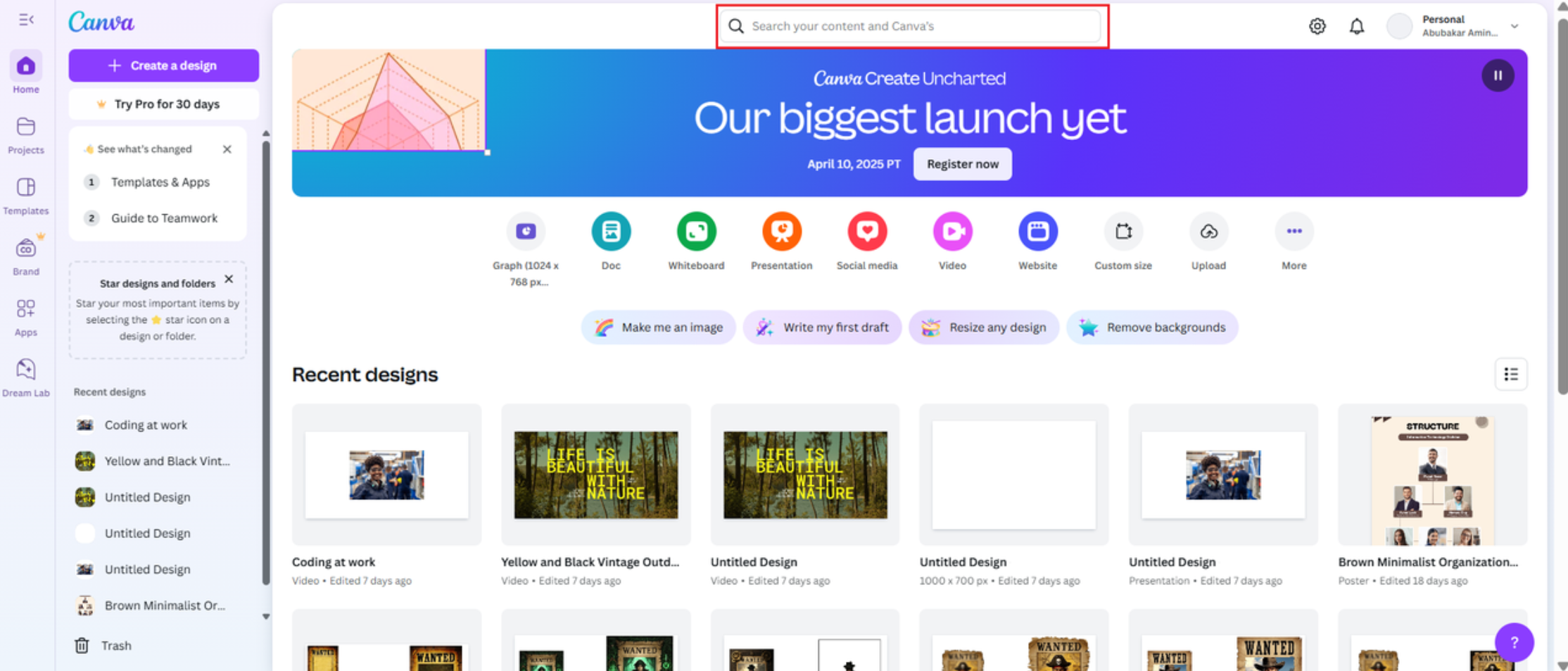Open the Coding at work video thumbnail

click(x=386, y=475)
